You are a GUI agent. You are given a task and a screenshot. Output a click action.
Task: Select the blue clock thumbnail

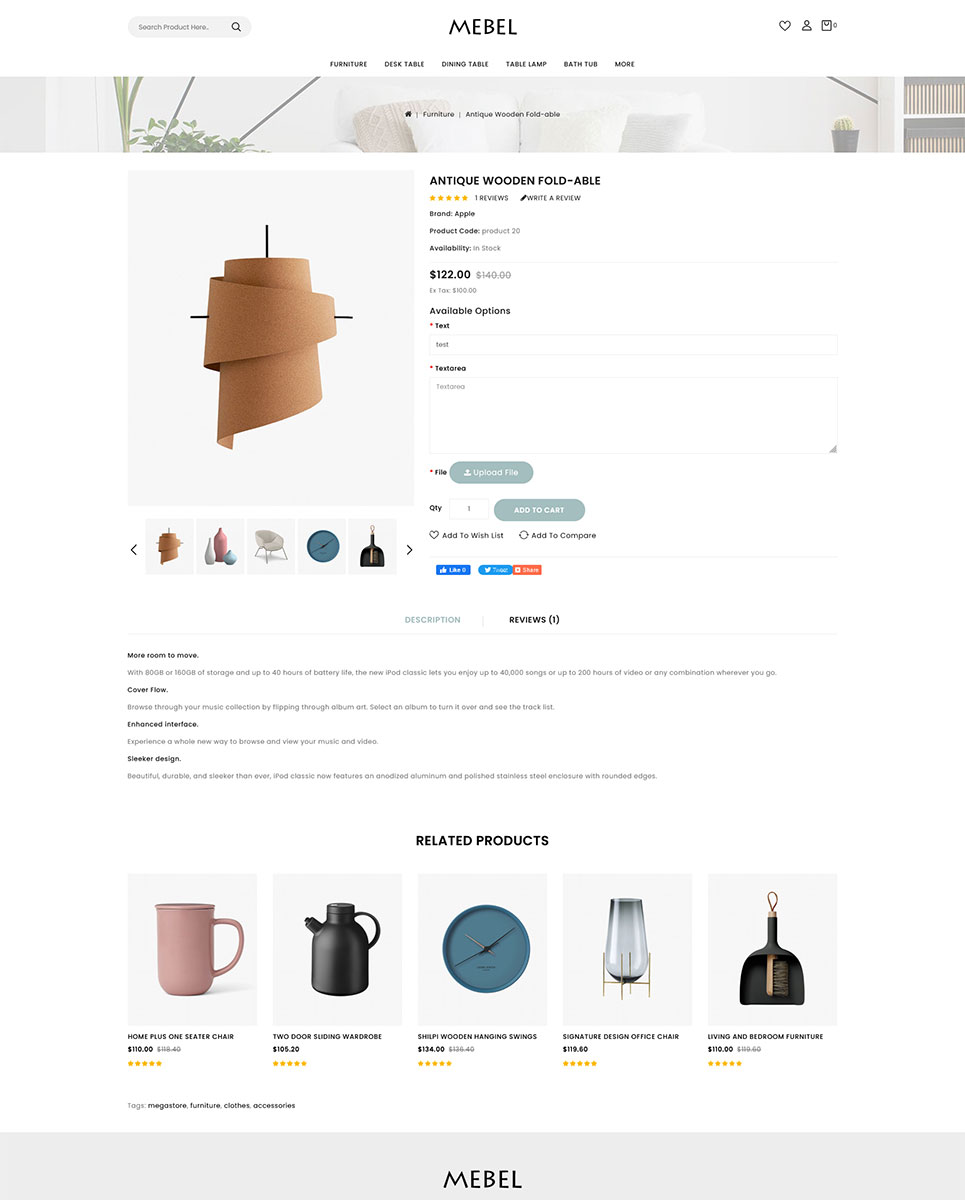pos(322,546)
